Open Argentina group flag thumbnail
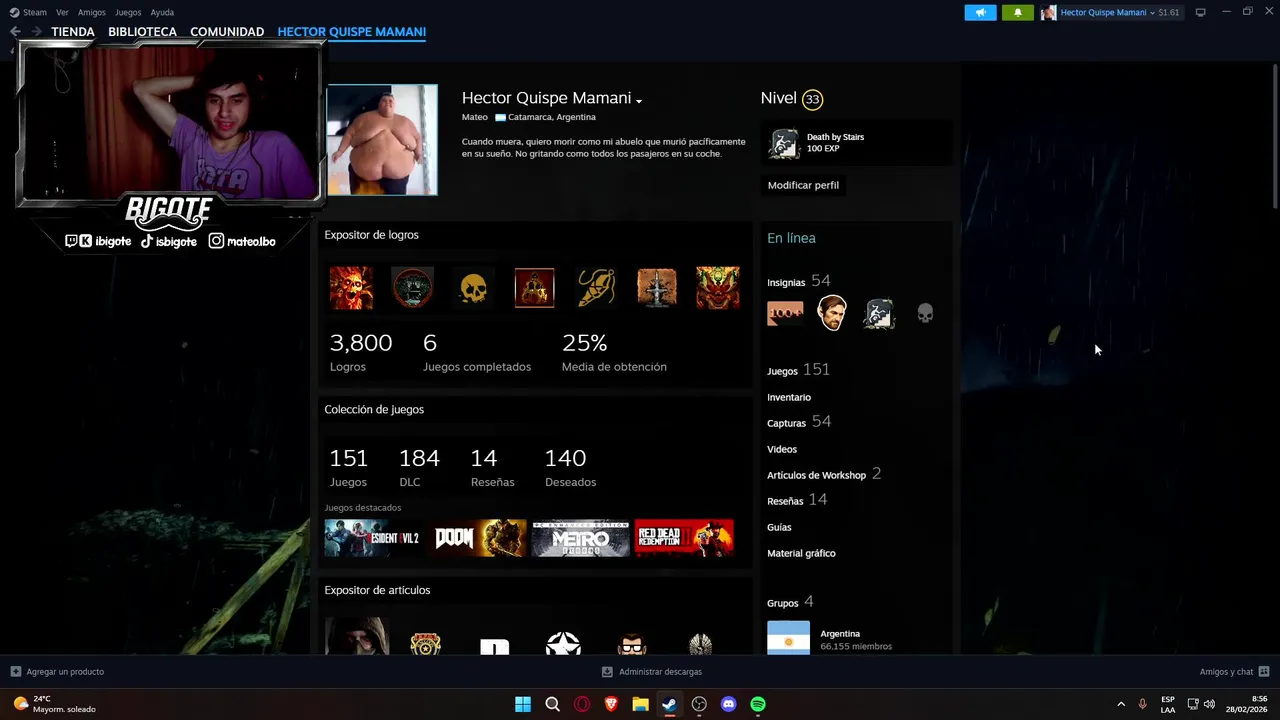 click(x=788, y=638)
